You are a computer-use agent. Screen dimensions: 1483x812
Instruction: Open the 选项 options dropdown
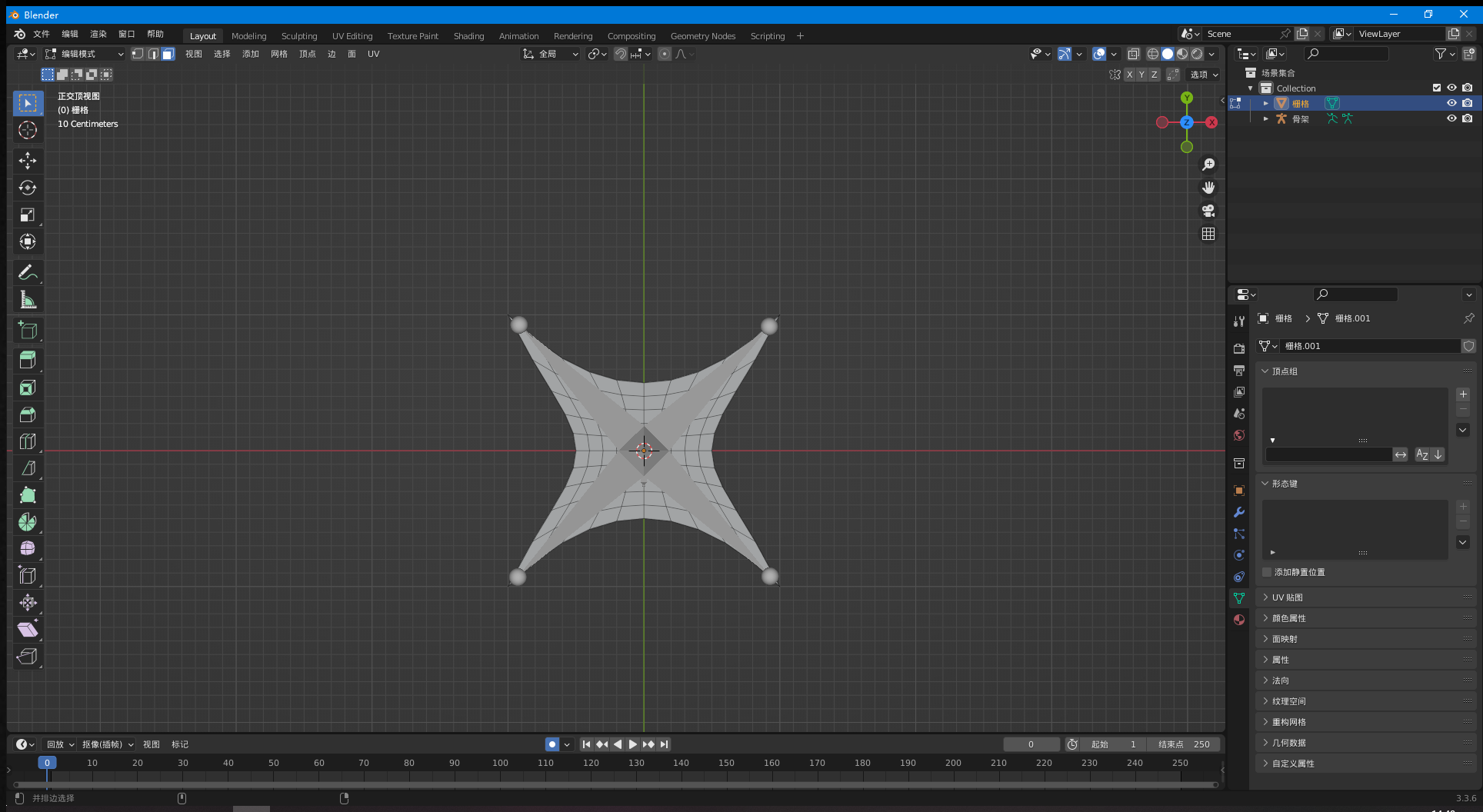coord(1204,75)
